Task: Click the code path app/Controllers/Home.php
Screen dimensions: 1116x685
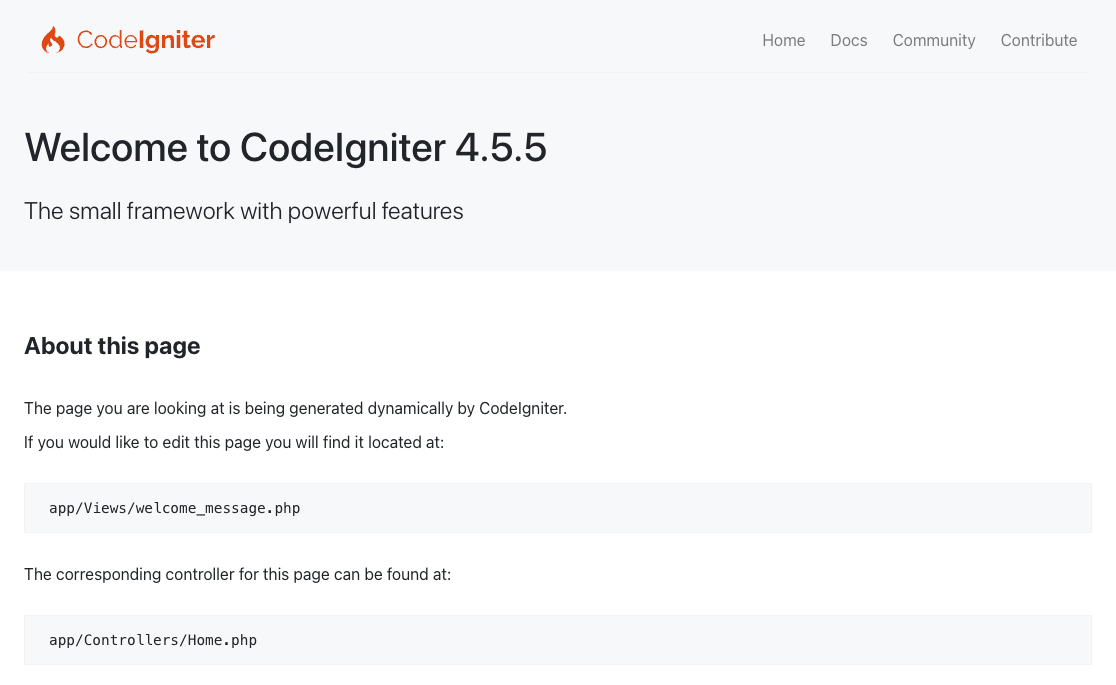Action: 153,640
